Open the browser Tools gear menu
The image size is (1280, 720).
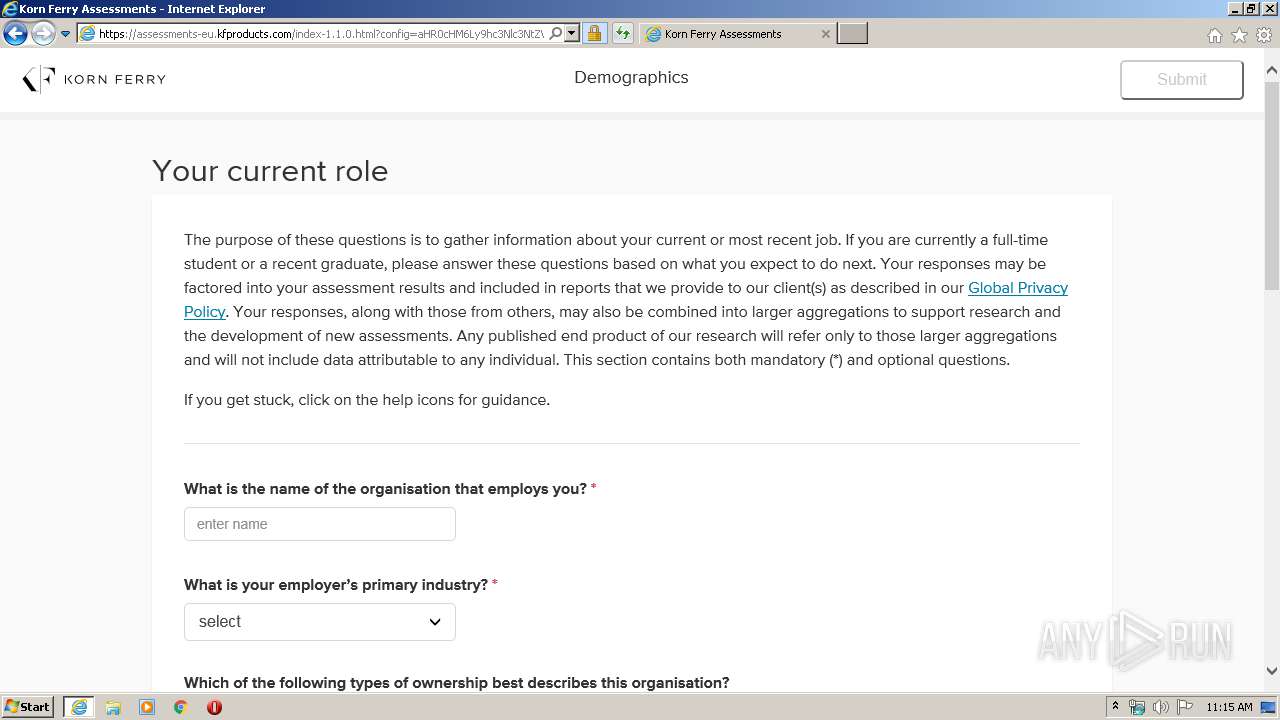click(x=1264, y=35)
